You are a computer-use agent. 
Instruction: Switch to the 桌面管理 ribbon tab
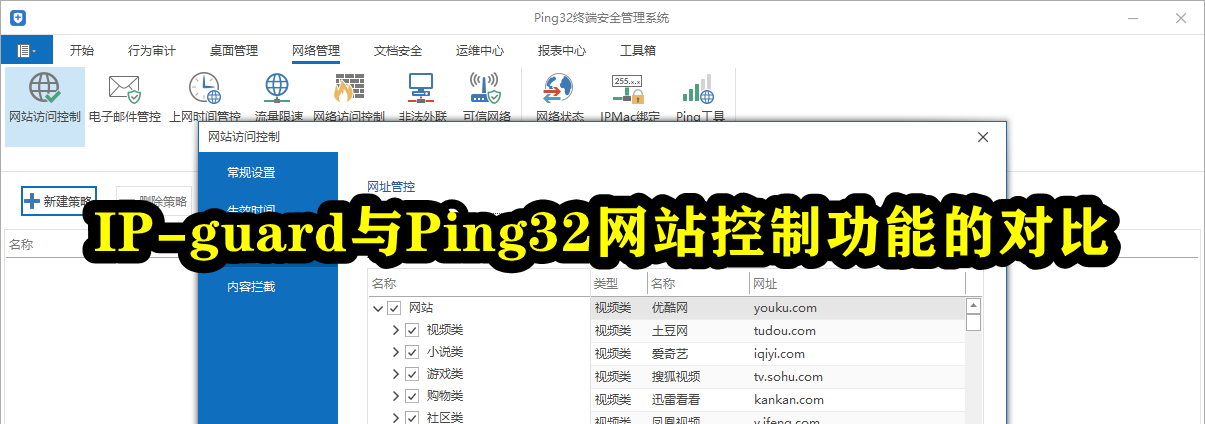coord(234,51)
